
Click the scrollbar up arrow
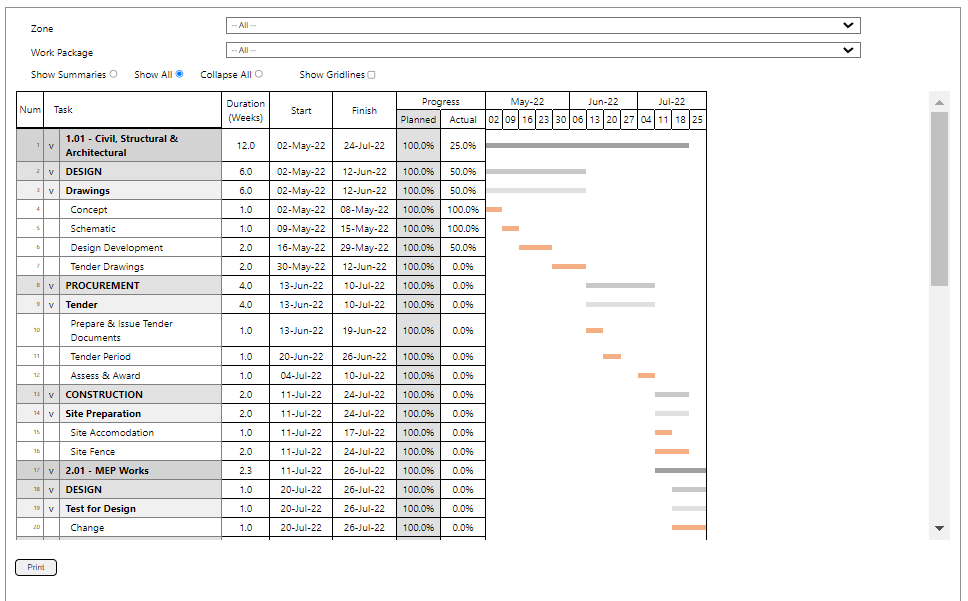939,102
